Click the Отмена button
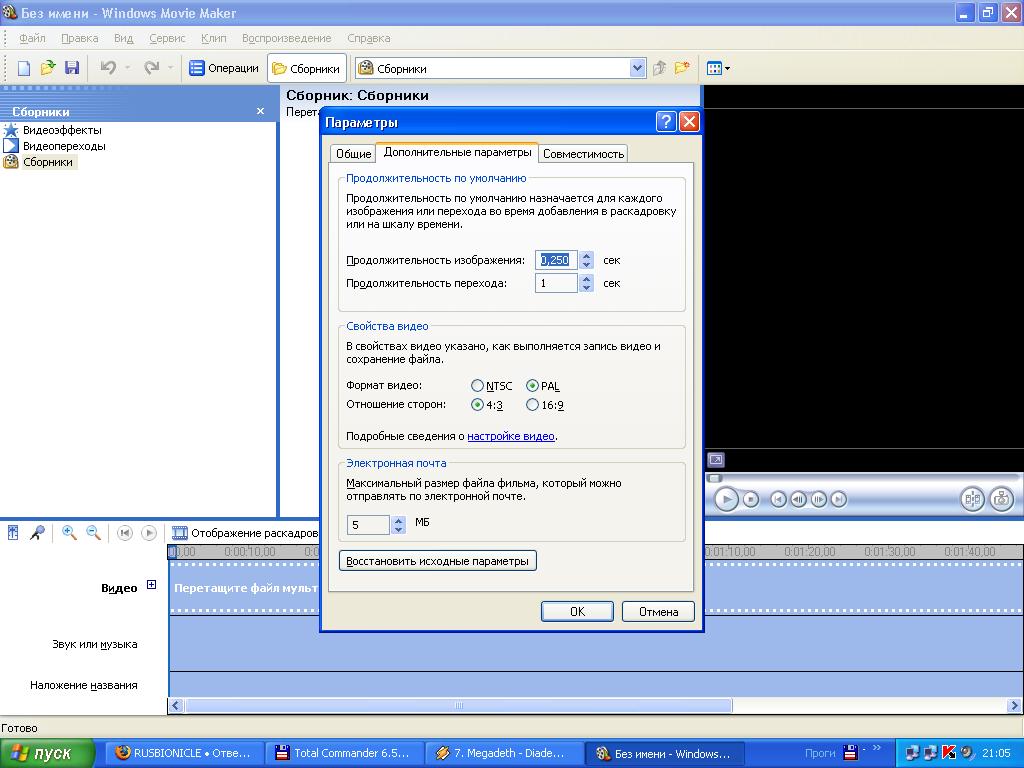This screenshot has width=1024, height=768. [x=658, y=611]
